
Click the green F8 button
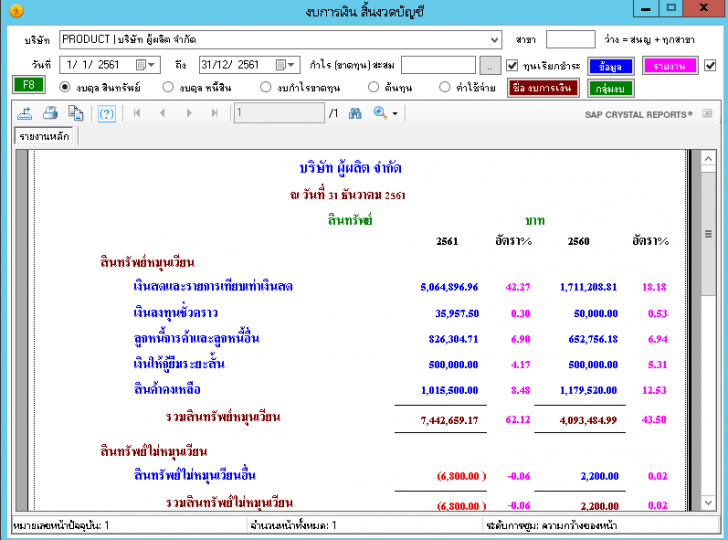[x=28, y=85]
